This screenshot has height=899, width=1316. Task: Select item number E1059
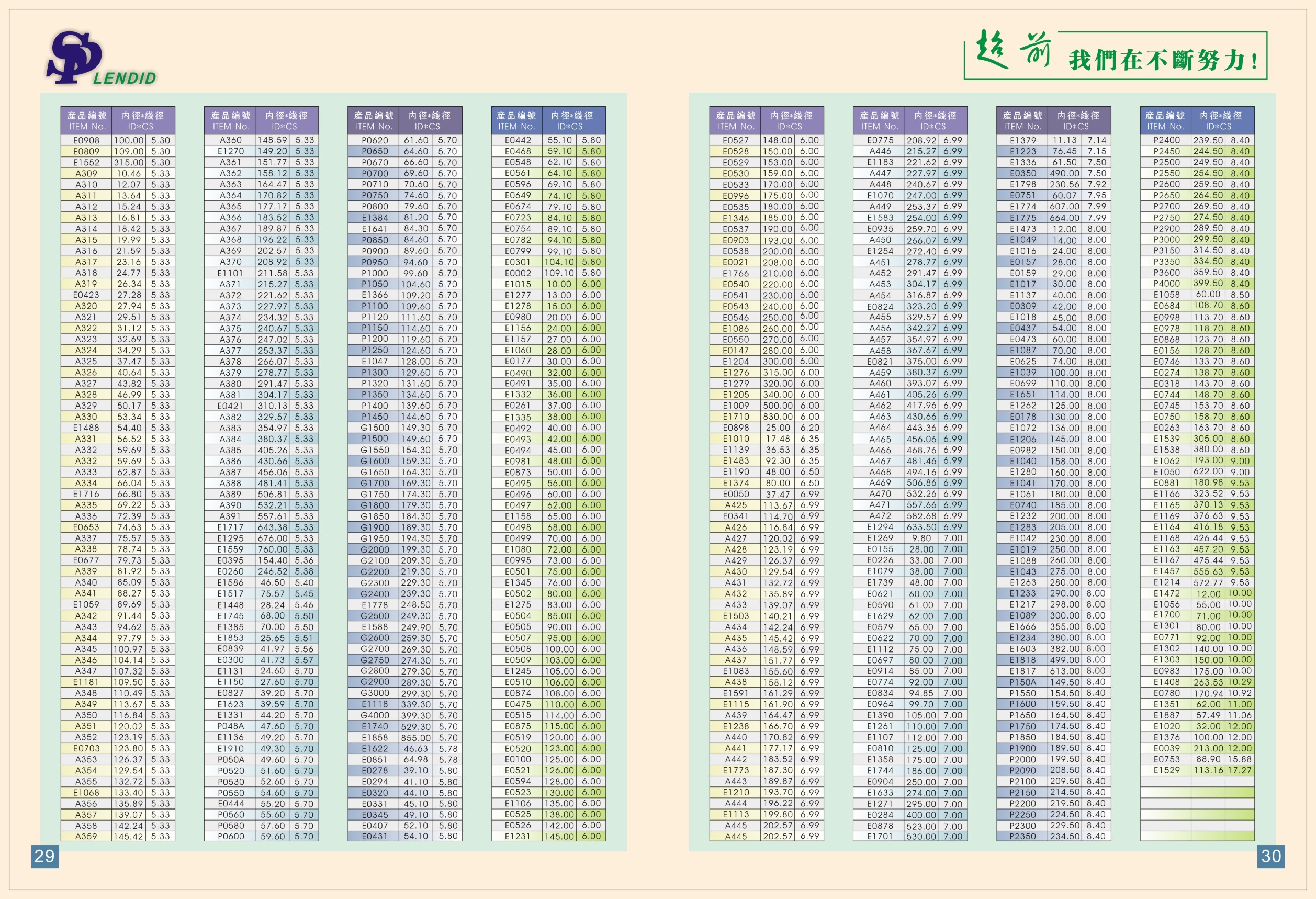tap(86, 604)
